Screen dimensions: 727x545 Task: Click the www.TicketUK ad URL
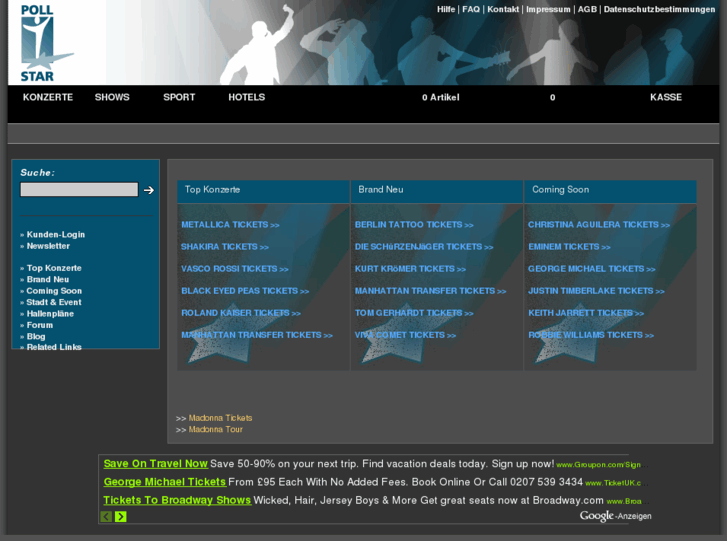point(613,483)
